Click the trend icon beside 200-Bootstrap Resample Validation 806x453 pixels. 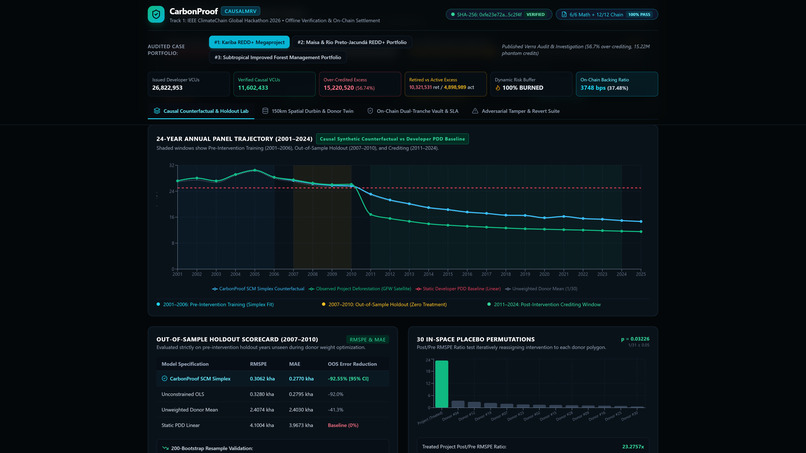(x=165, y=448)
